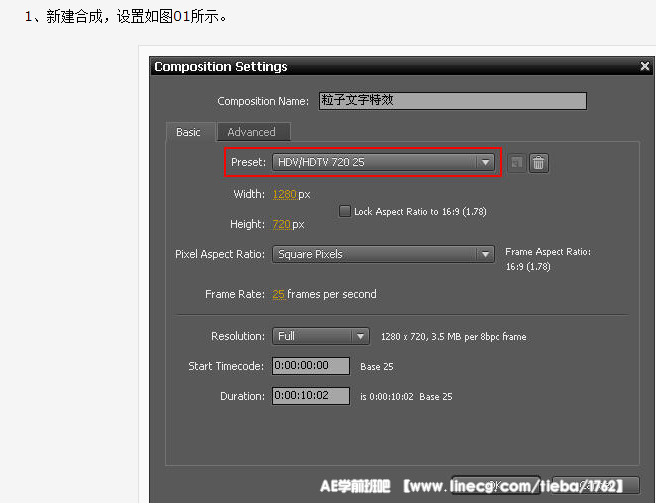
Task: Switch to the Advanced tab
Action: pyautogui.click(x=252, y=132)
